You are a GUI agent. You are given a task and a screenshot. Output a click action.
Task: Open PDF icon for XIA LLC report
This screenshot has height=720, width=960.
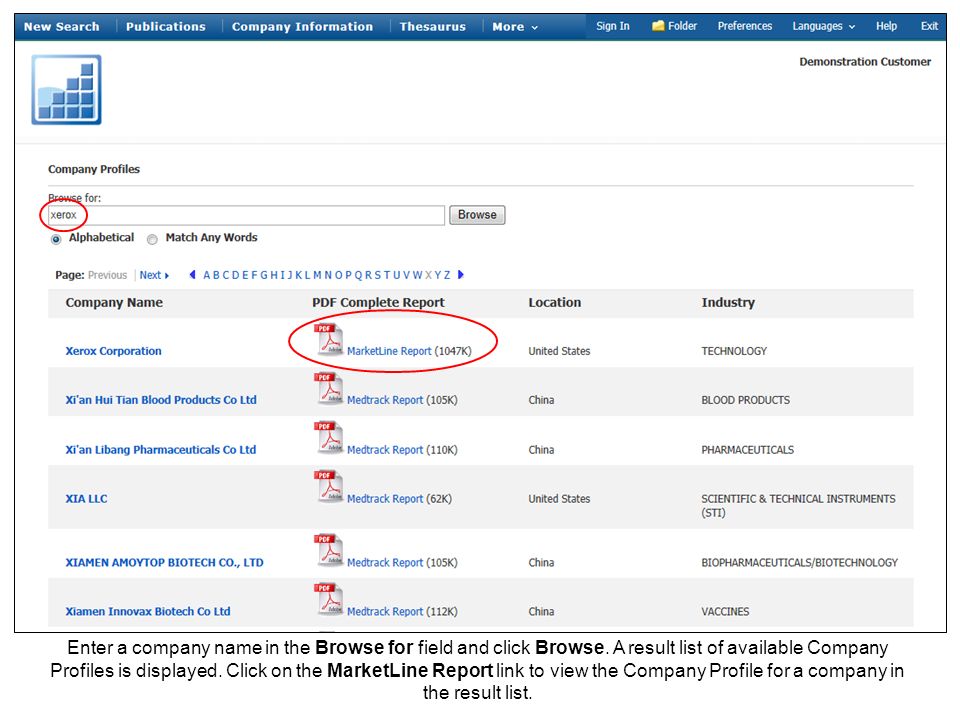click(x=329, y=487)
